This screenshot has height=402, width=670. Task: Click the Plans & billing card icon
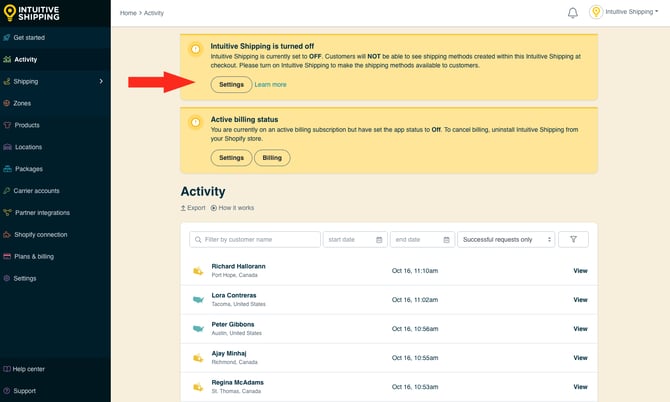7,256
